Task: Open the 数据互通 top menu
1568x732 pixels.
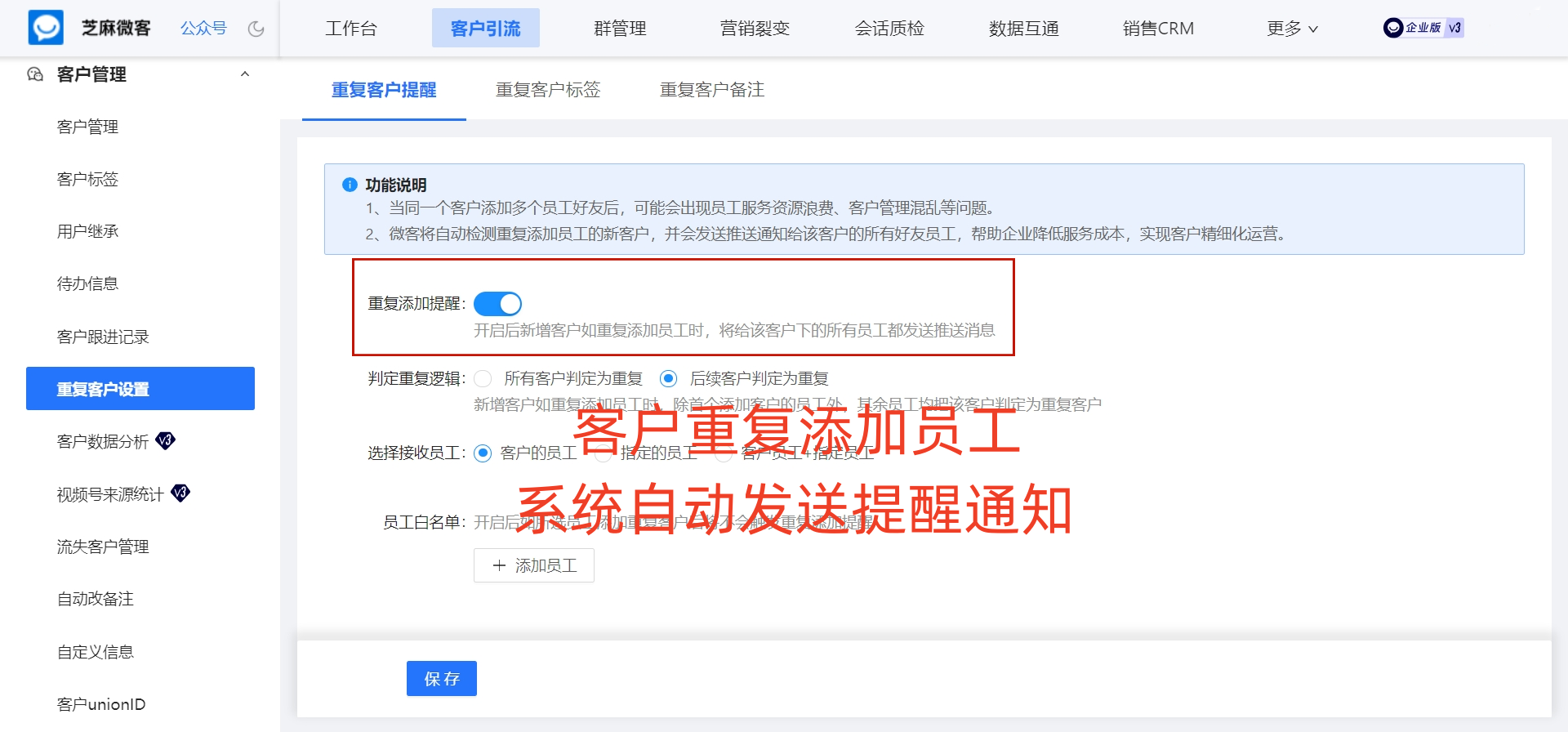Action: coord(1024,29)
